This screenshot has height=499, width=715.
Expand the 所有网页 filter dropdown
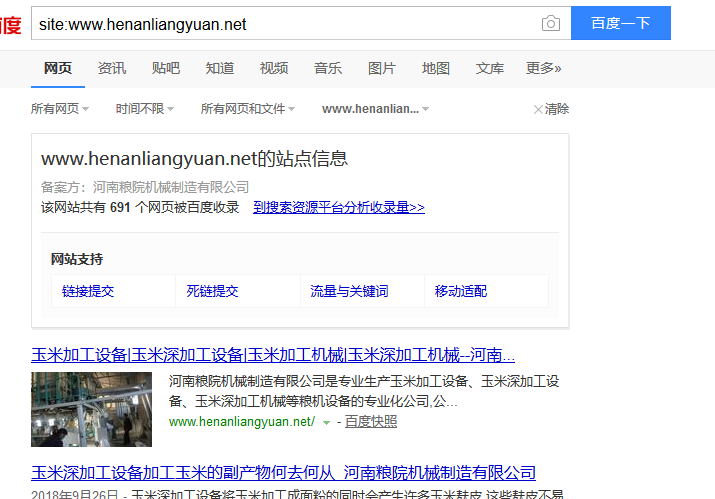60,109
